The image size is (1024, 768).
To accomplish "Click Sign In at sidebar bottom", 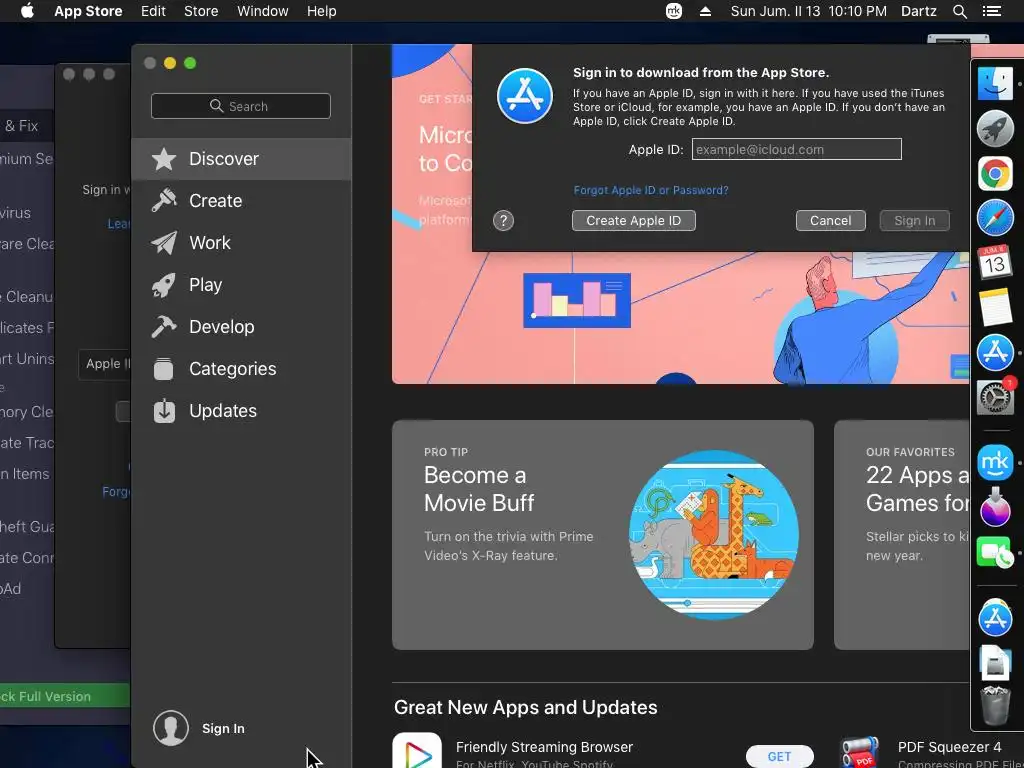I will [x=223, y=728].
